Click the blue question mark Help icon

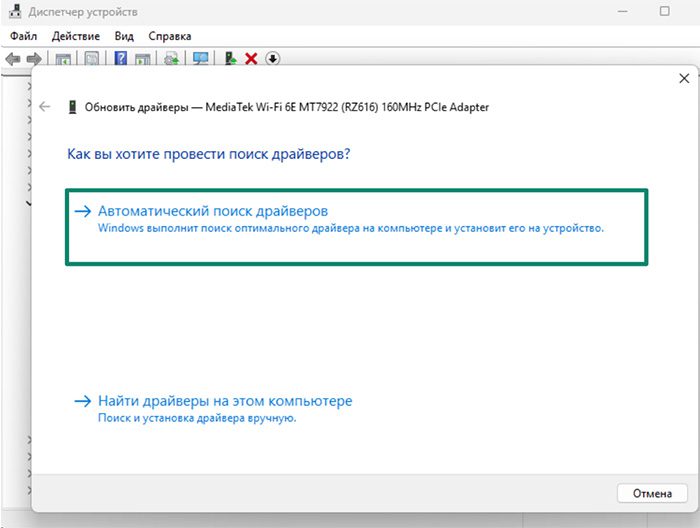(x=121, y=58)
